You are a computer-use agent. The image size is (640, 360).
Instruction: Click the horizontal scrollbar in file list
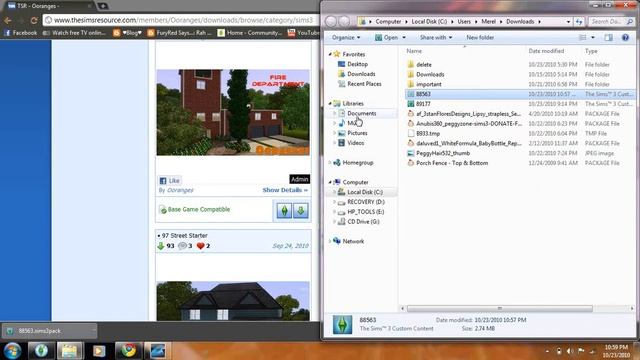[x=500, y=309]
